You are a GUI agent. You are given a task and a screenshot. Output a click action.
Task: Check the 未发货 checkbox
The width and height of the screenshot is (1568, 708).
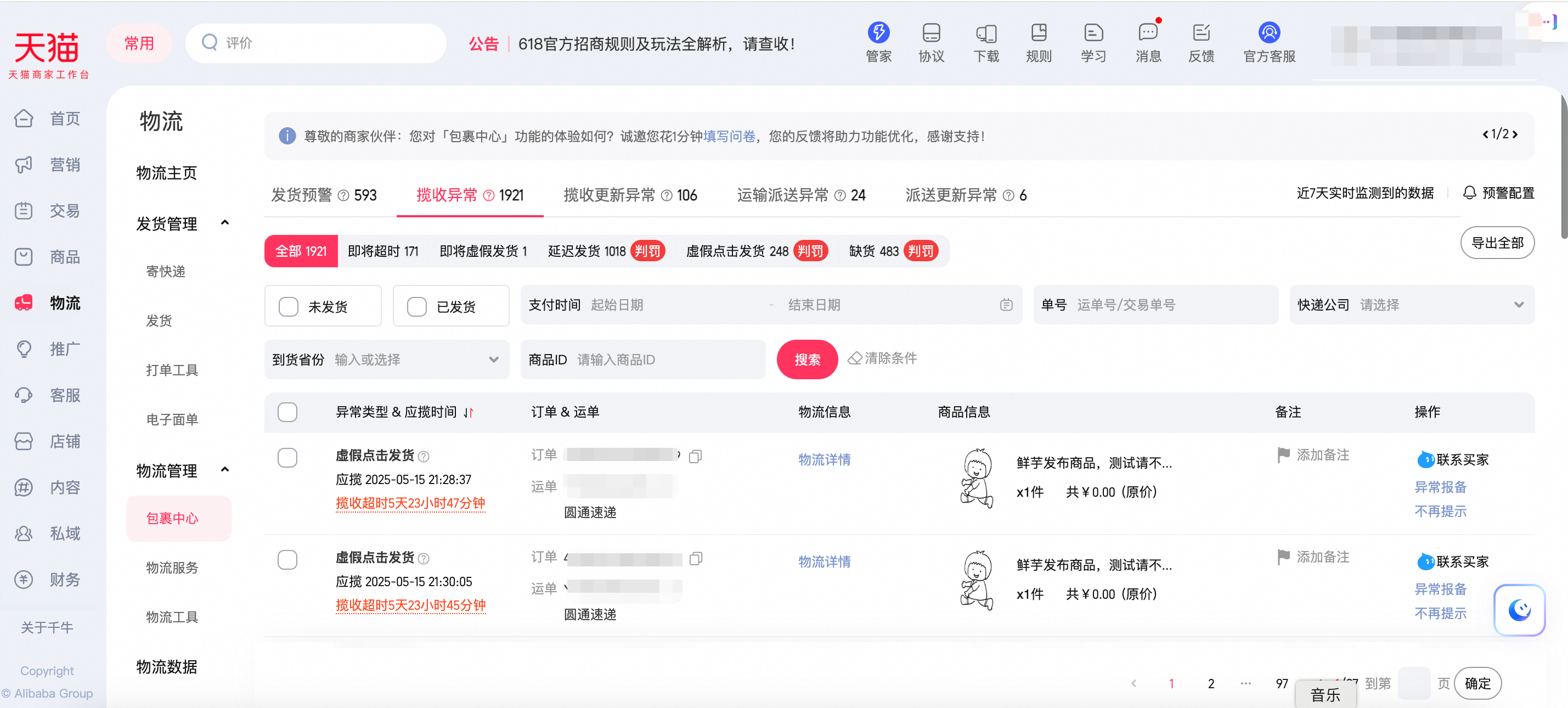(289, 306)
